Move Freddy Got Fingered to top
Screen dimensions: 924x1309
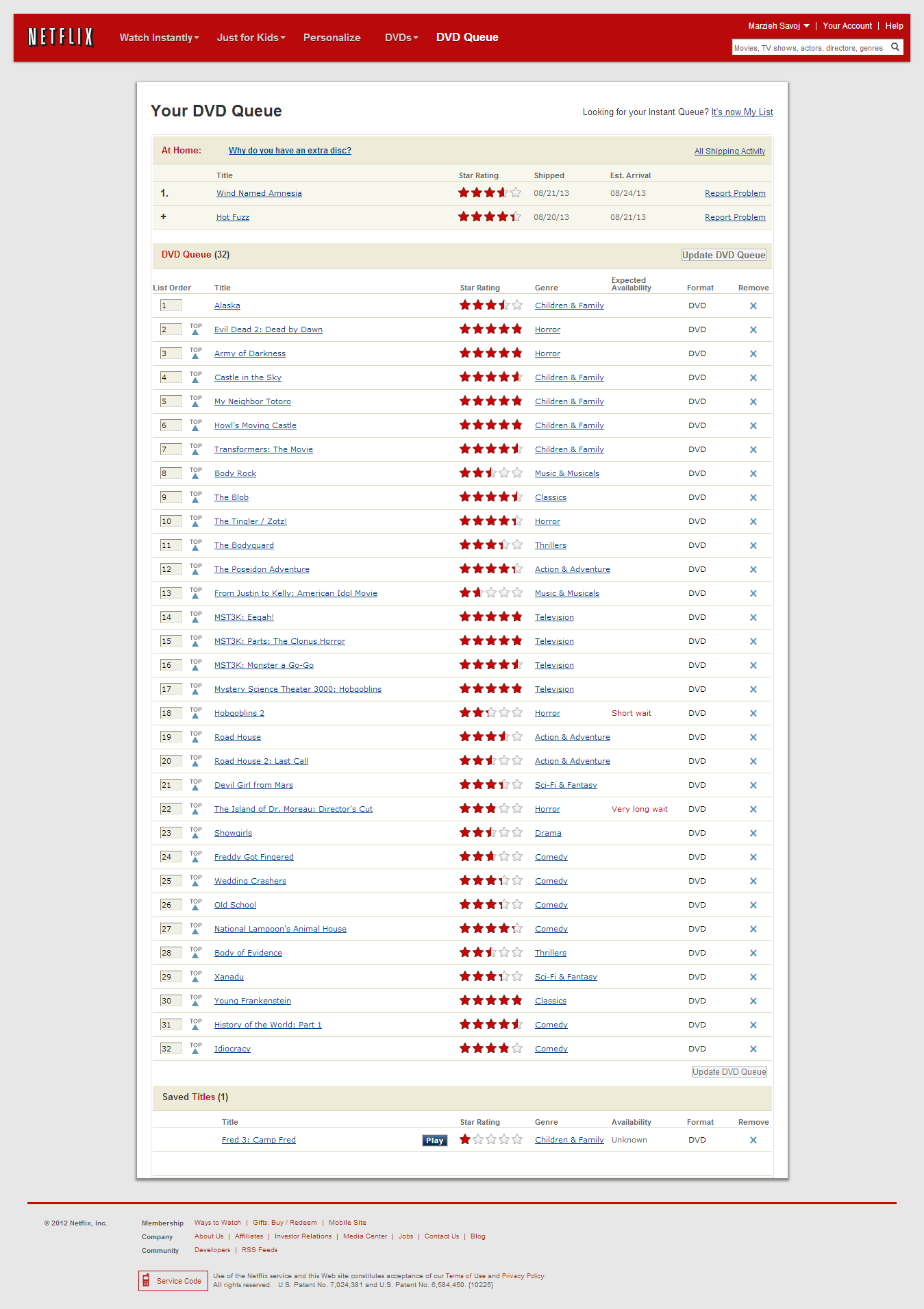(196, 856)
